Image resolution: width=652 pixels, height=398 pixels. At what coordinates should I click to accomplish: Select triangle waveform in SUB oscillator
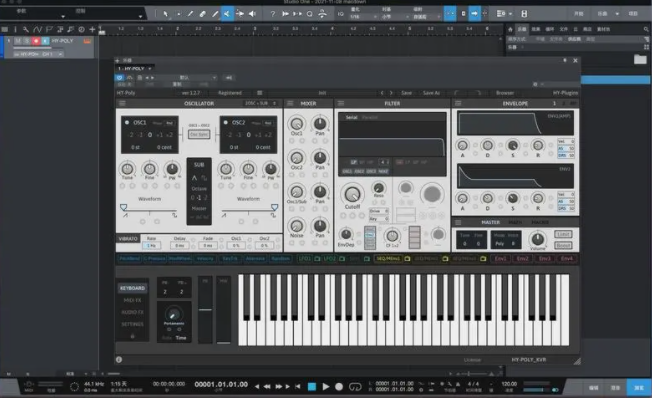[194, 178]
